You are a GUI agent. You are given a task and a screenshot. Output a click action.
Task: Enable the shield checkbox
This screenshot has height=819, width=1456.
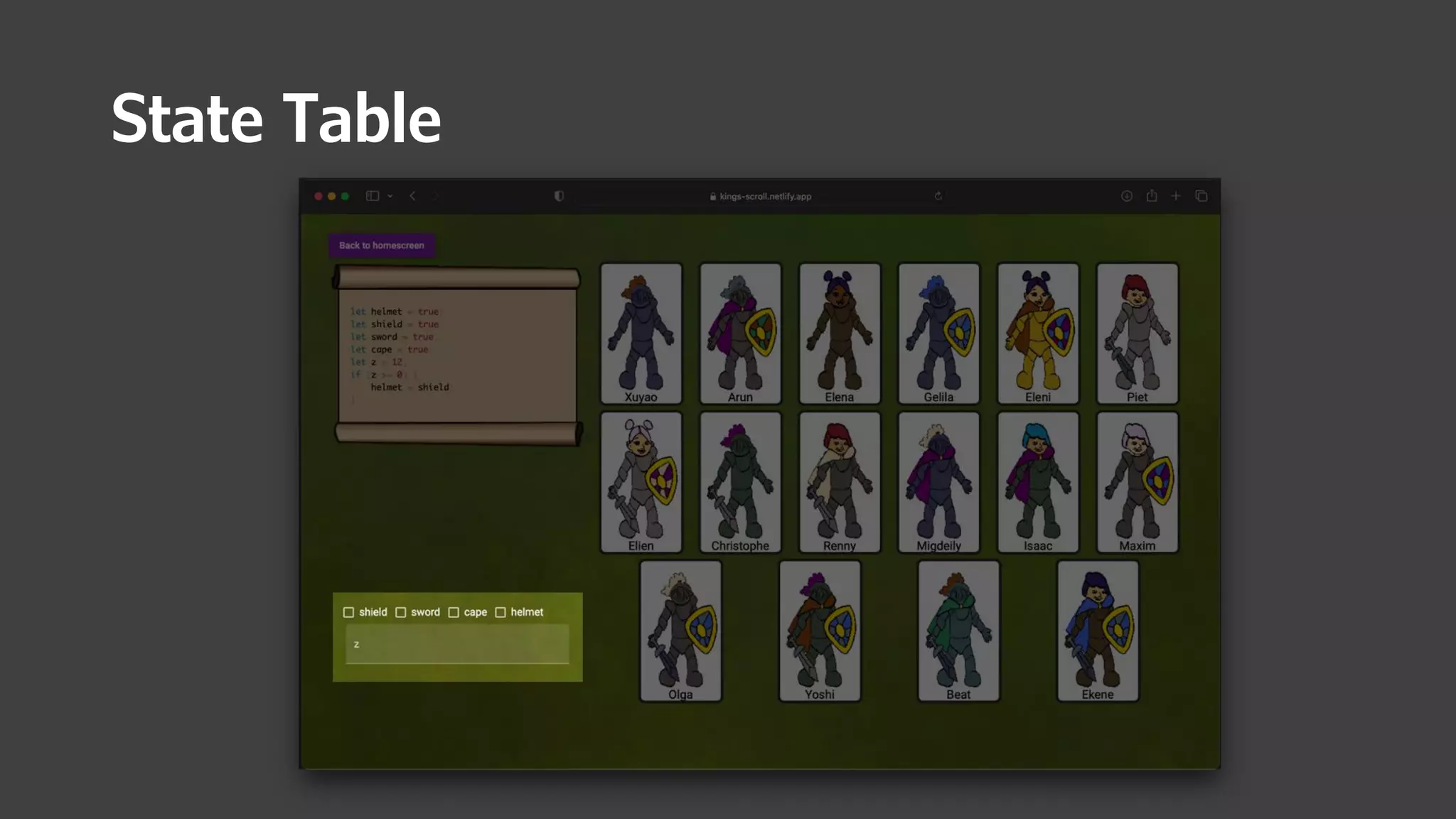pyautogui.click(x=348, y=612)
